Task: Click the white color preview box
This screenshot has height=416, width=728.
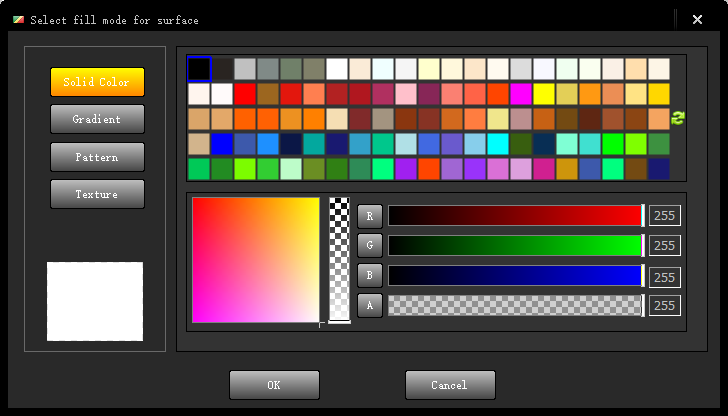Action: [x=95, y=301]
